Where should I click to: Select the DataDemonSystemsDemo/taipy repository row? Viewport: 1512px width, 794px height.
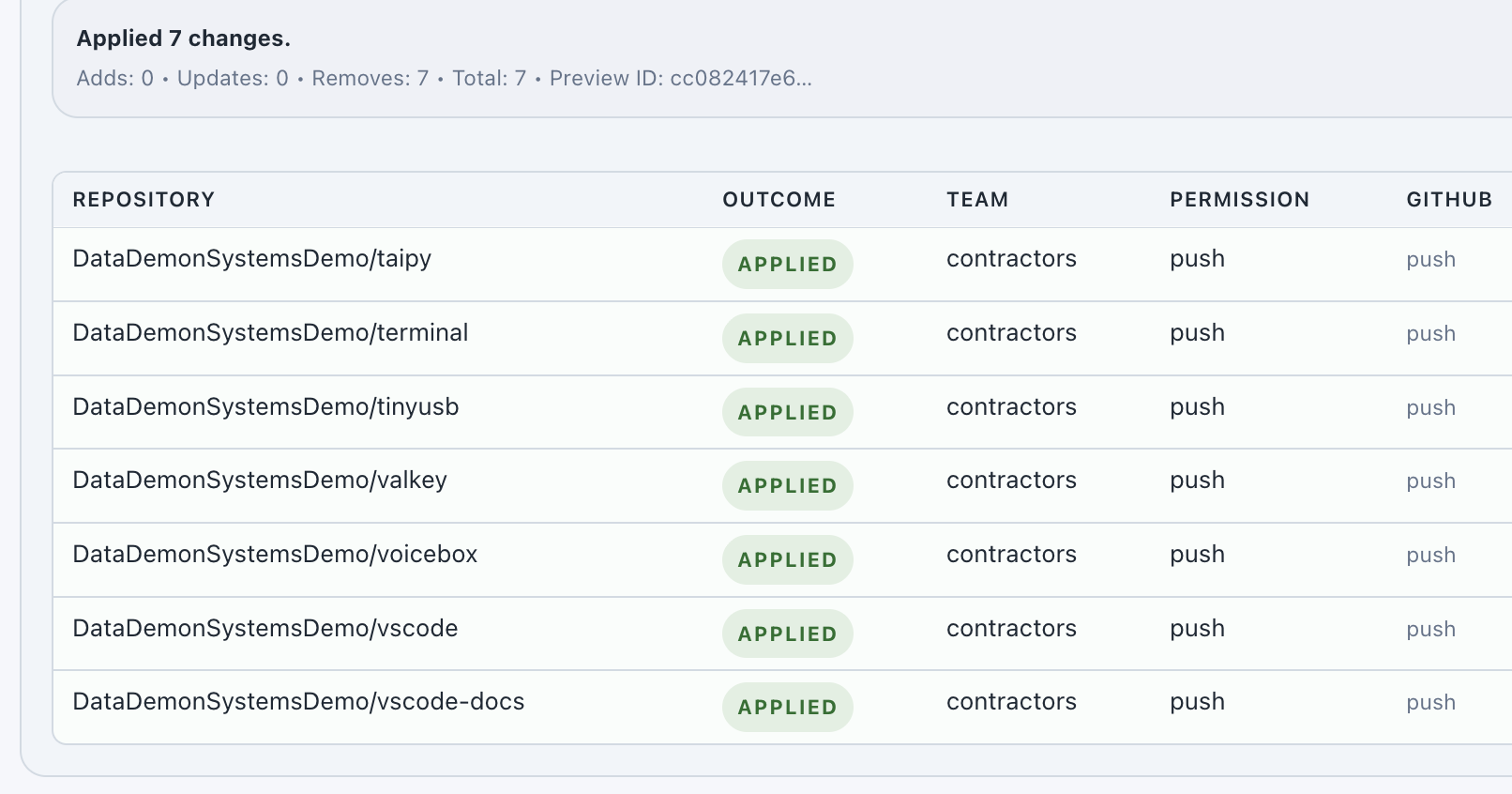point(782,265)
